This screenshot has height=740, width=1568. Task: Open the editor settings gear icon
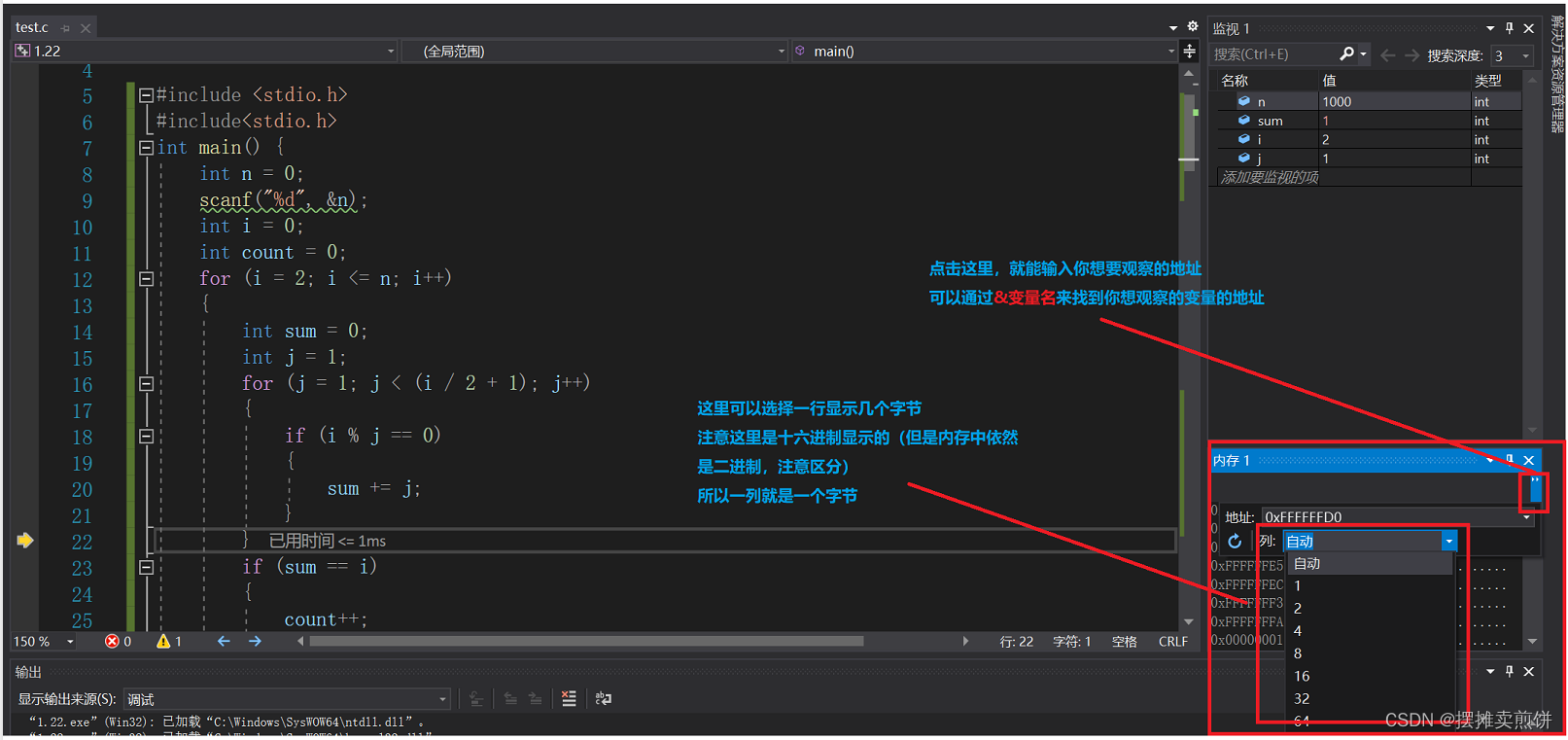1193,26
